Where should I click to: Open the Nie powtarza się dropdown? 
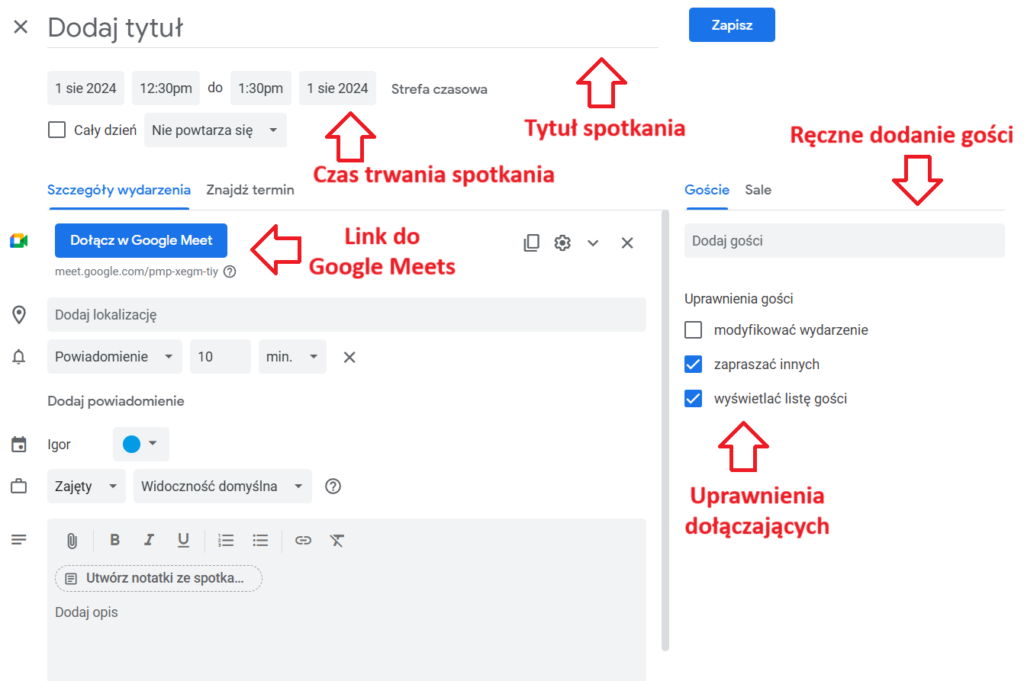(216, 130)
